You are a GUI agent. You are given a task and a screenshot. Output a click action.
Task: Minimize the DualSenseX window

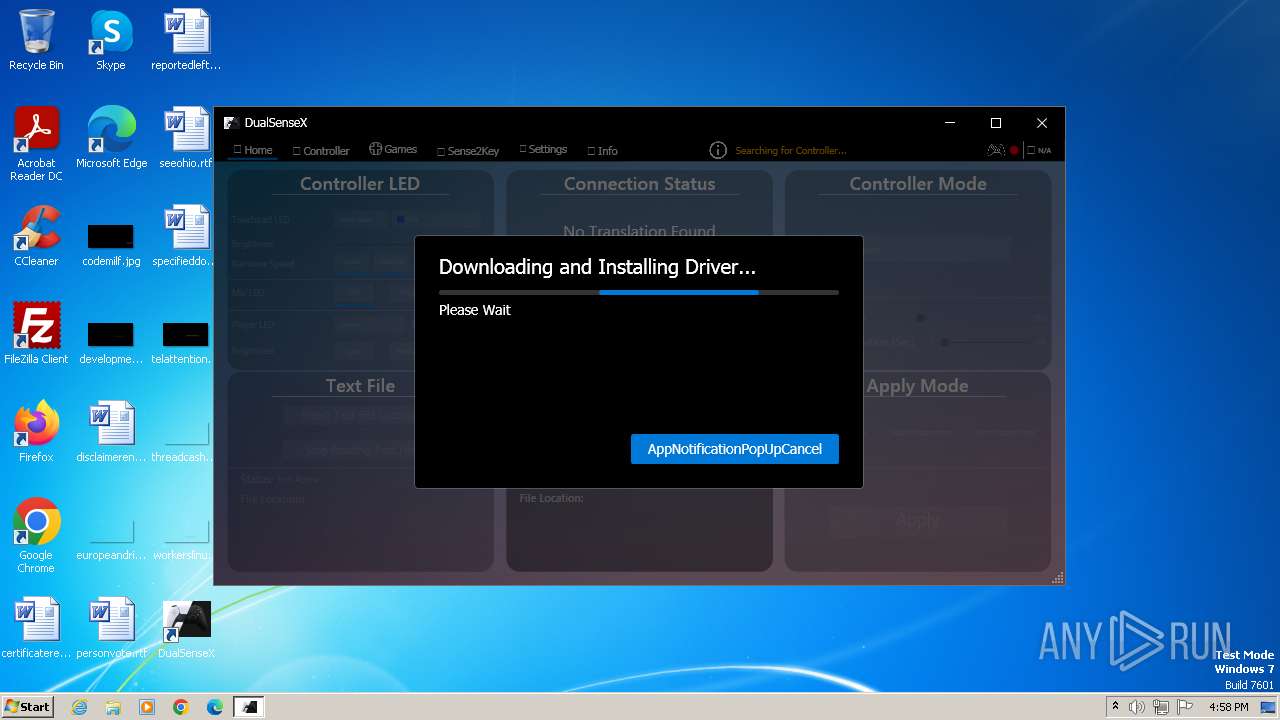[x=949, y=123]
